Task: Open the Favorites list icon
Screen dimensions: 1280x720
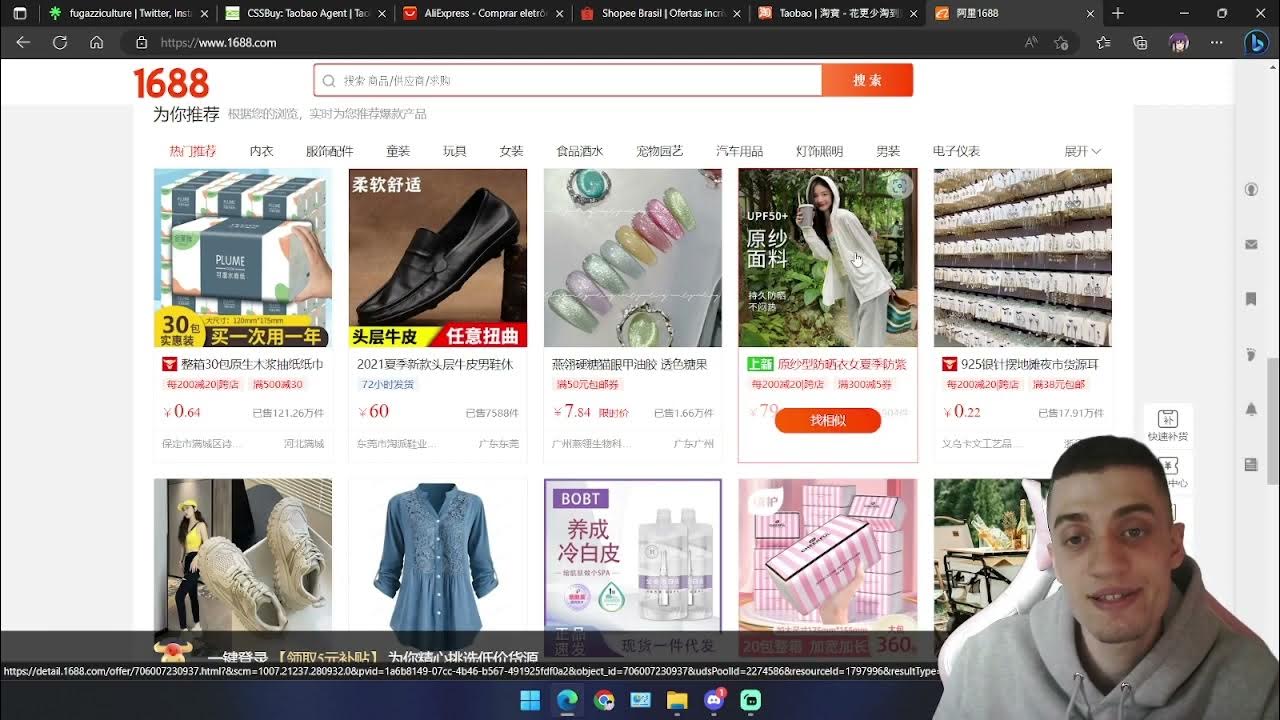Action: (1103, 43)
